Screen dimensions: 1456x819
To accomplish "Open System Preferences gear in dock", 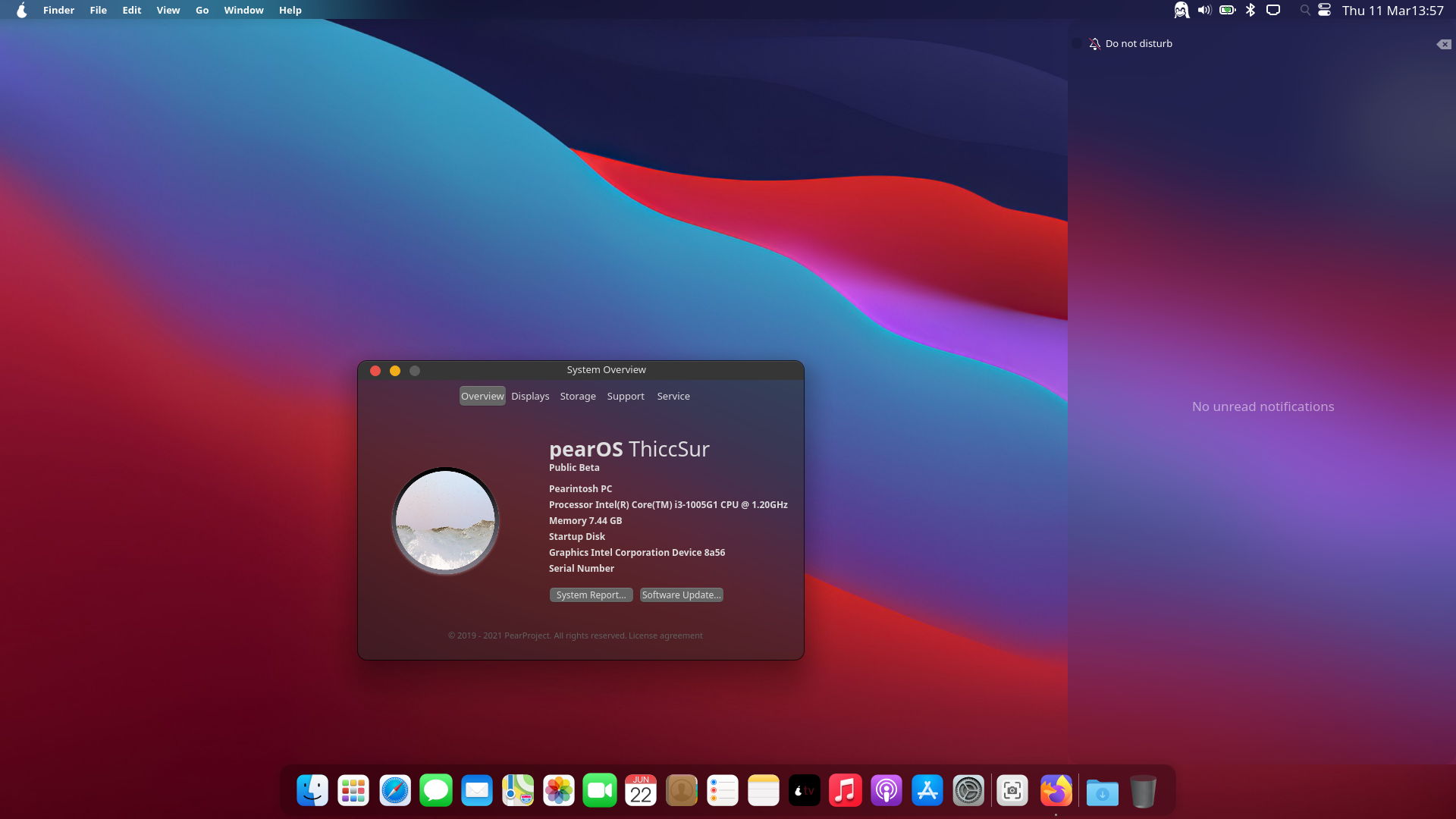I will click(x=968, y=791).
